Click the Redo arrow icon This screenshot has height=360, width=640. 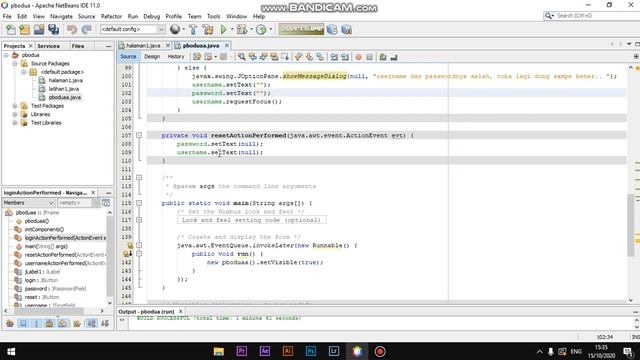[87, 29]
